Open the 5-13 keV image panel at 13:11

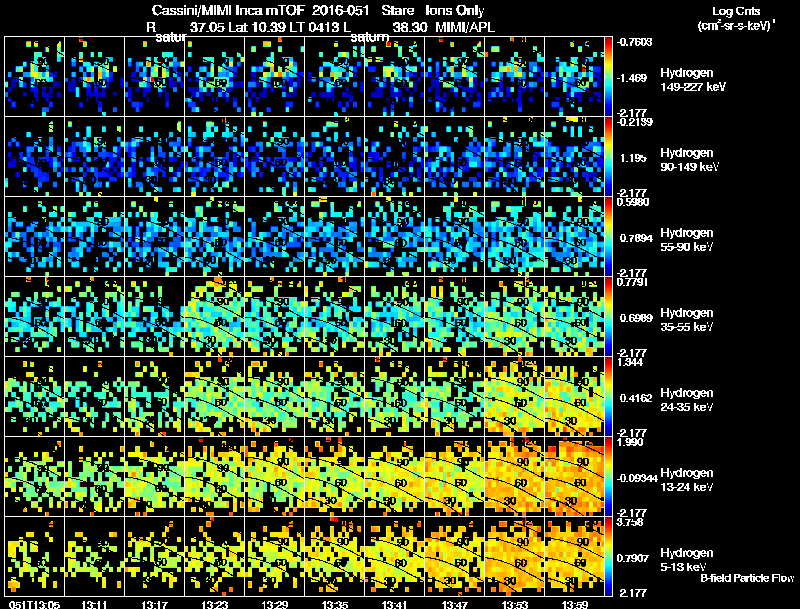tap(94, 556)
